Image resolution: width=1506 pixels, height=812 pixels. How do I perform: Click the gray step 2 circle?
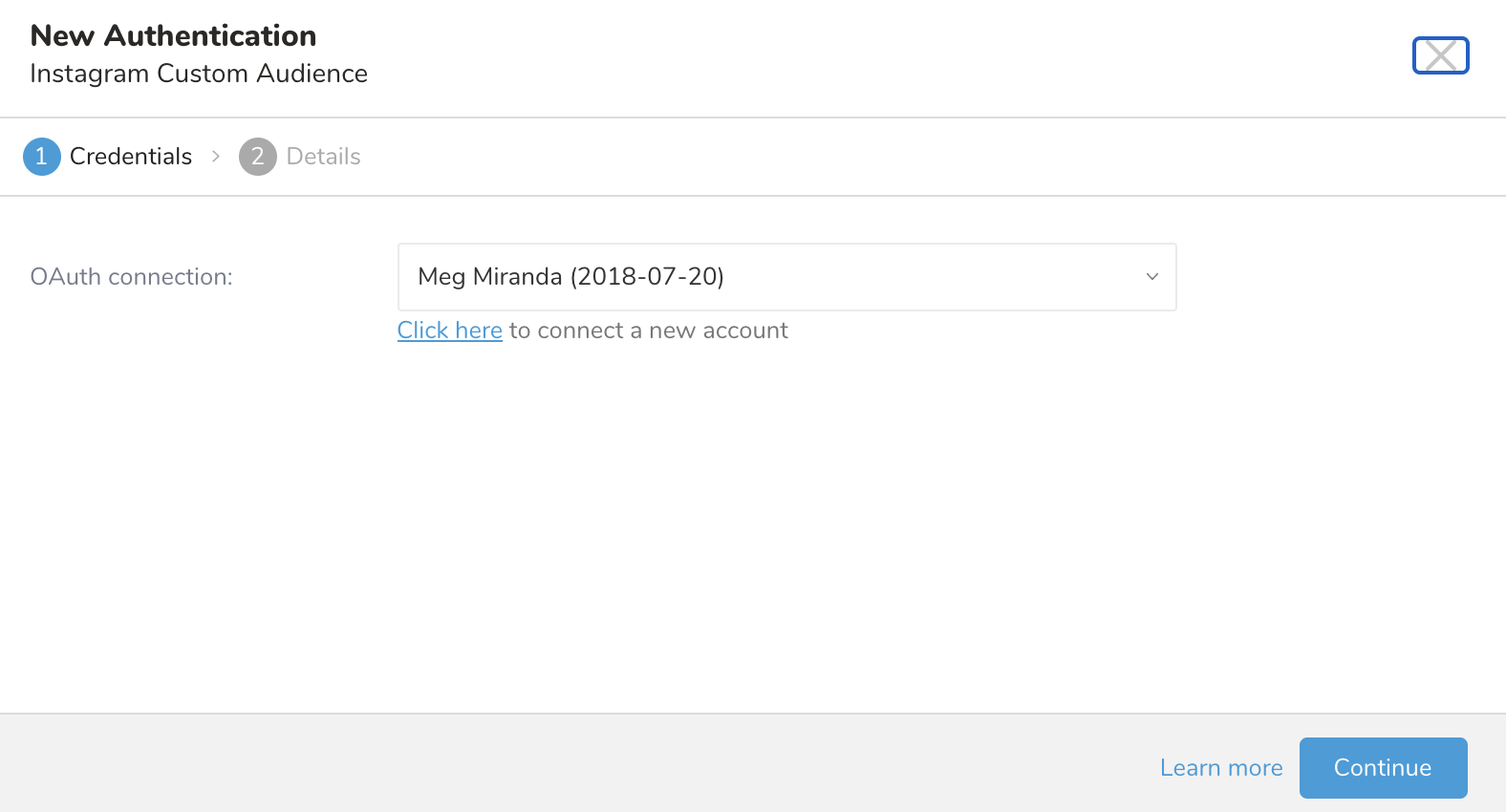tap(257, 157)
